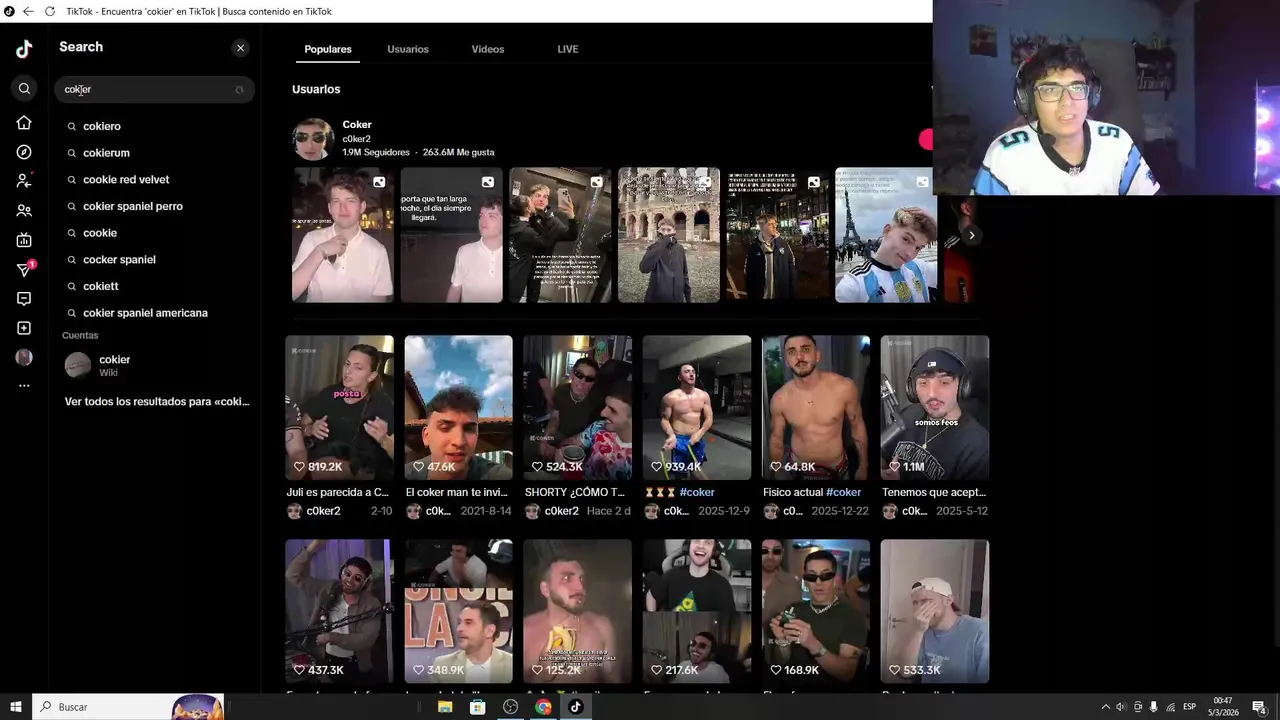Open the sidebar search magnifier icon

click(x=24, y=89)
